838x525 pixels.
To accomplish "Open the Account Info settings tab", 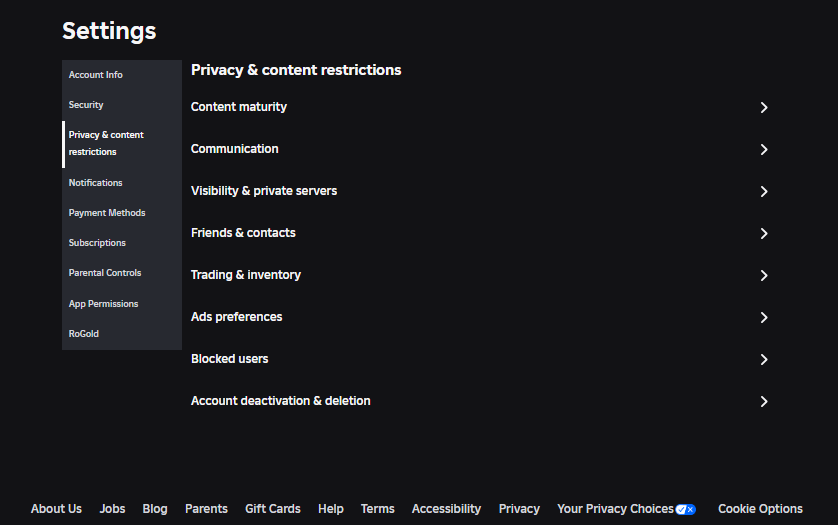I will click(x=96, y=75).
